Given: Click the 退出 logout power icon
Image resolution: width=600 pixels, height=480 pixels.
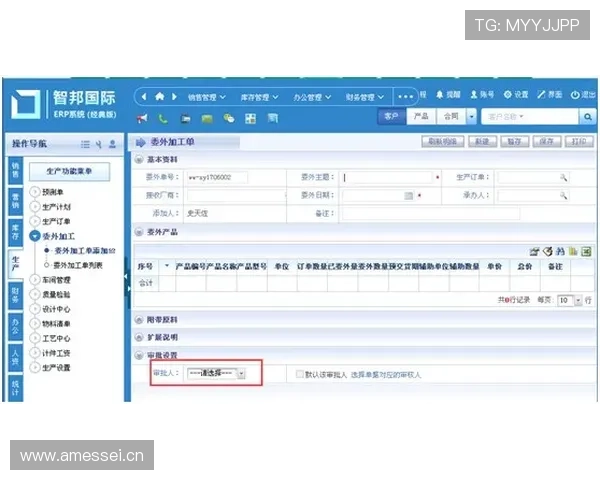Looking at the screenshot, I should [x=583, y=95].
